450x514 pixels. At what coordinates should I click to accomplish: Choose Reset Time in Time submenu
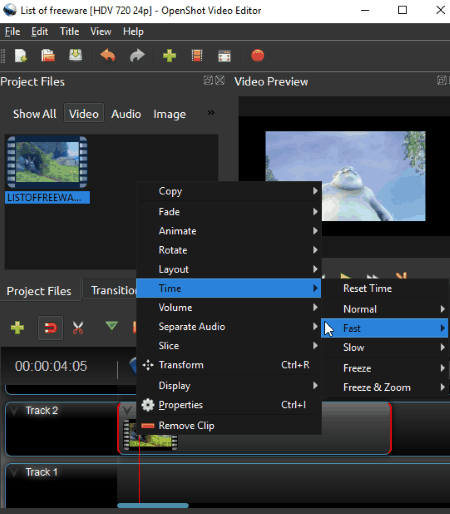(385, 289)
